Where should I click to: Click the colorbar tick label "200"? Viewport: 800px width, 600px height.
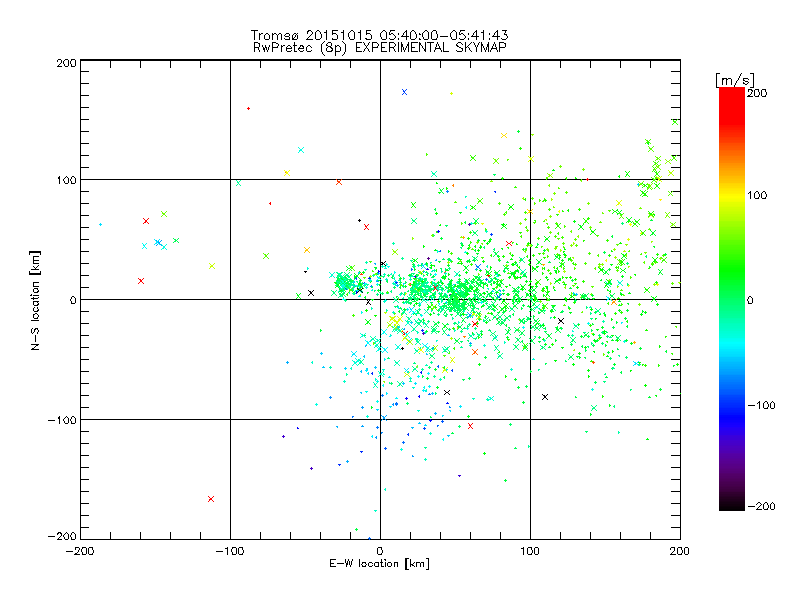757,93
